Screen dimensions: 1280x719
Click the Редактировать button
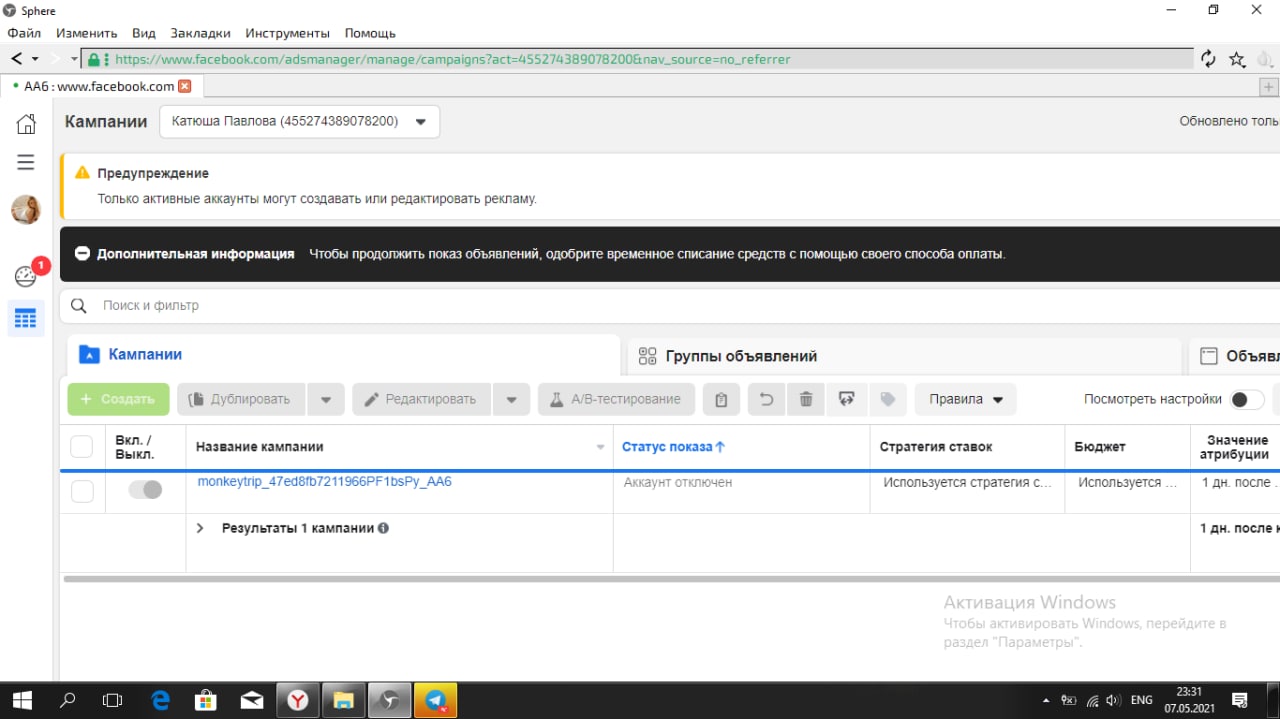point(421,399)
